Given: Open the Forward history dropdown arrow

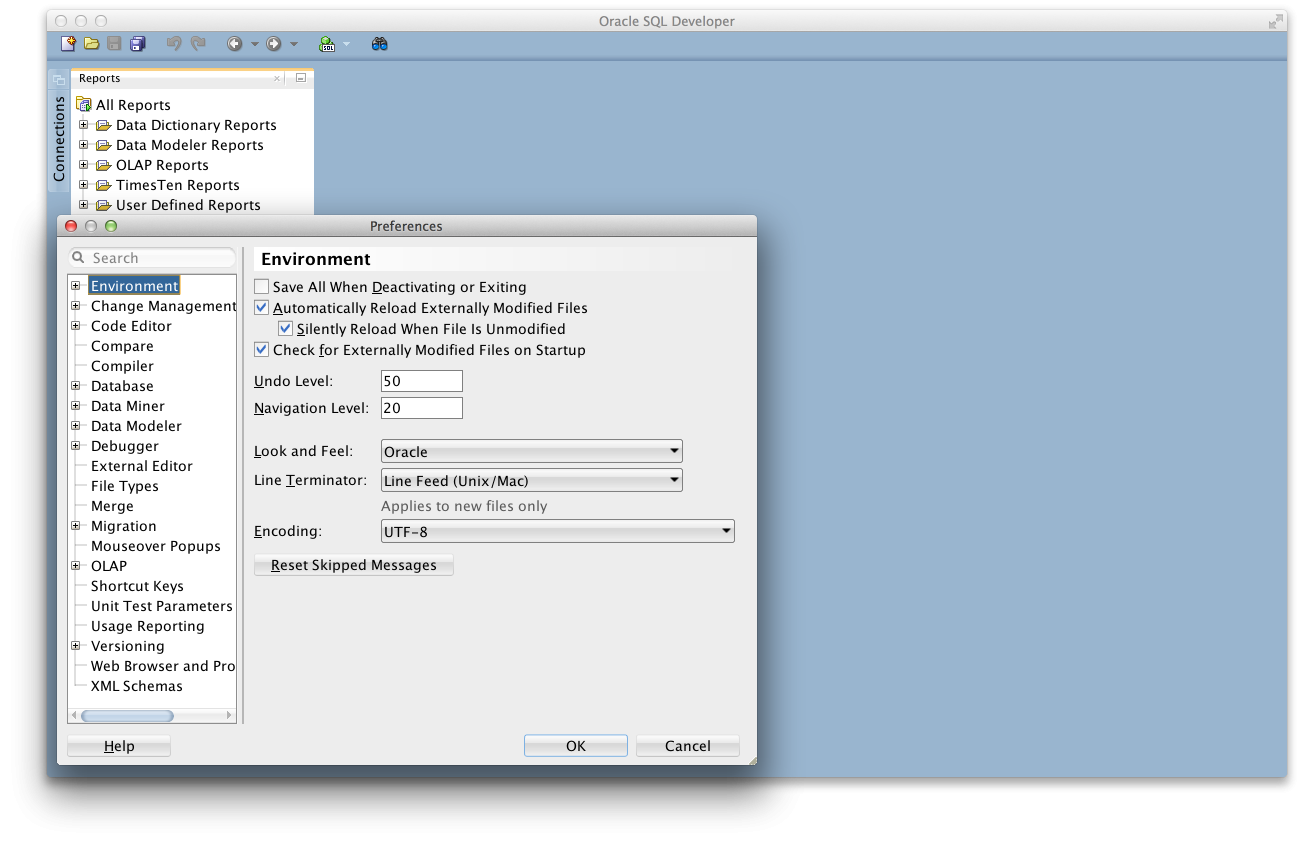Looking at the screenshot, I should click(293, 44).
